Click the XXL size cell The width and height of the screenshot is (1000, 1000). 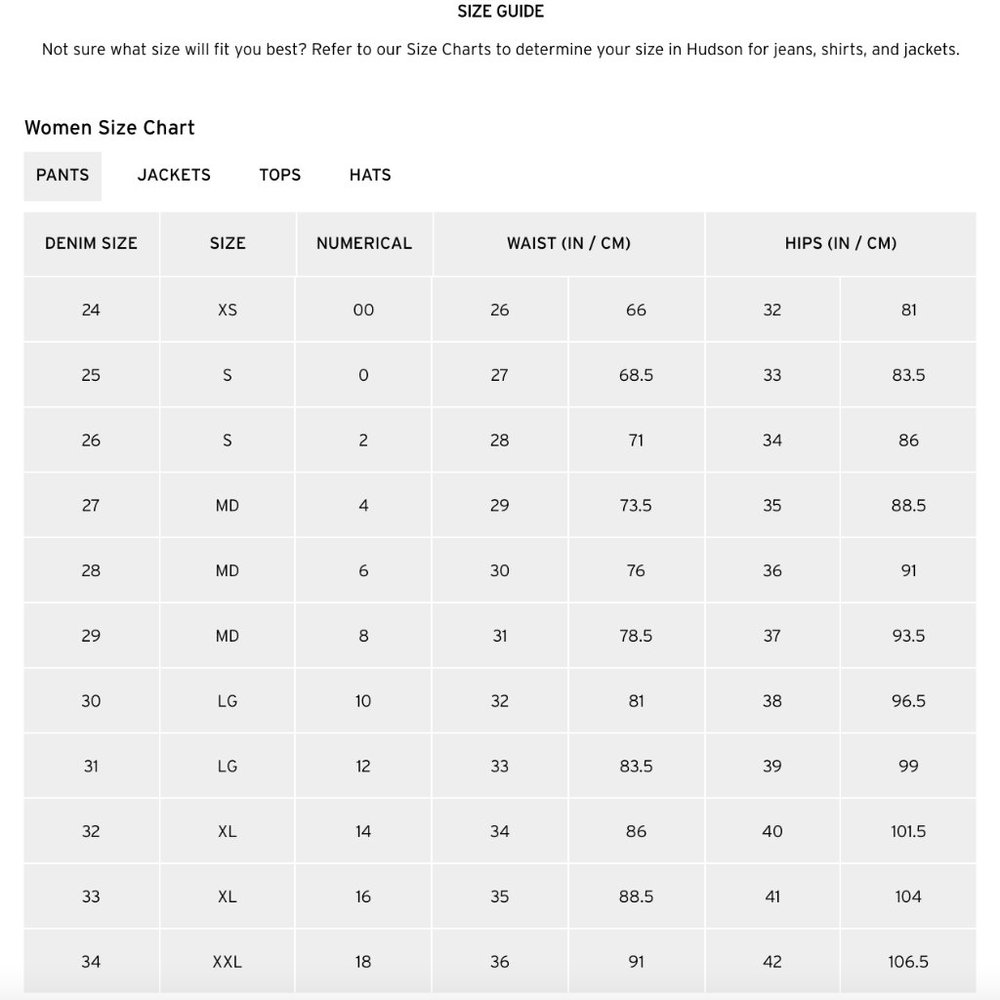(228, 962)
